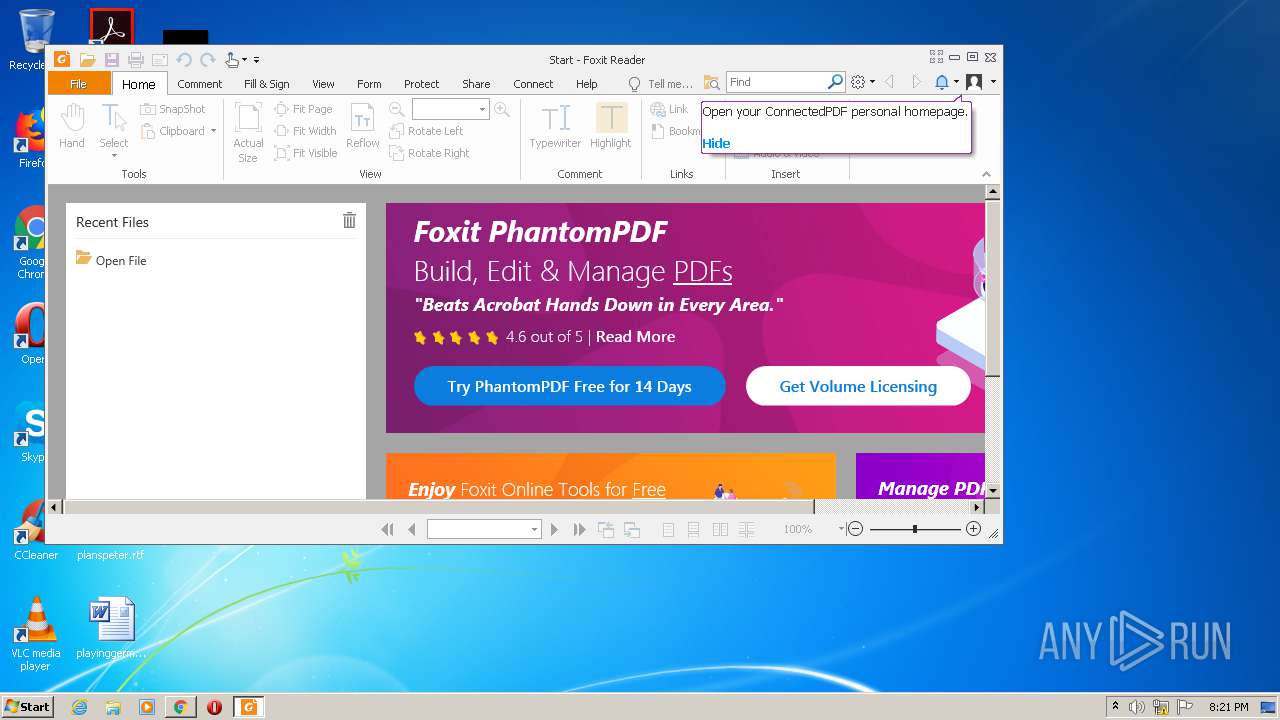Apply Fit Width view

click(306, 131)
